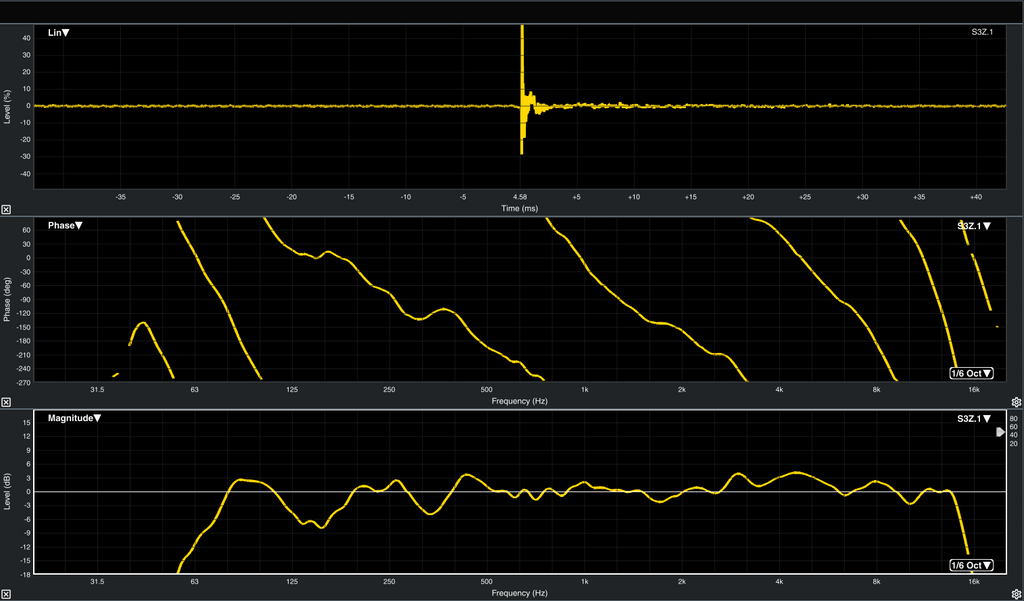Open the Lin scale dropdown
The height and width of the screenshot is (601, 1024).
[x=58, y=33]
